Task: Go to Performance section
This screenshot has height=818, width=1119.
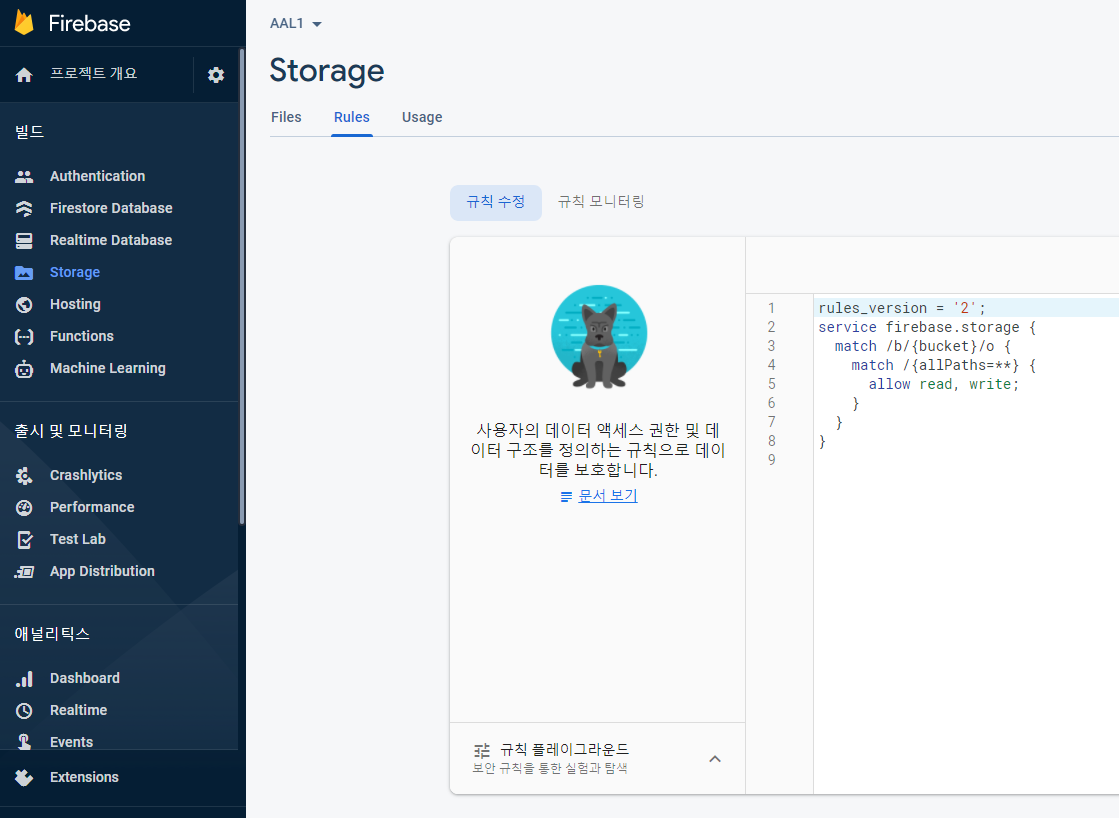Action: 92,508
